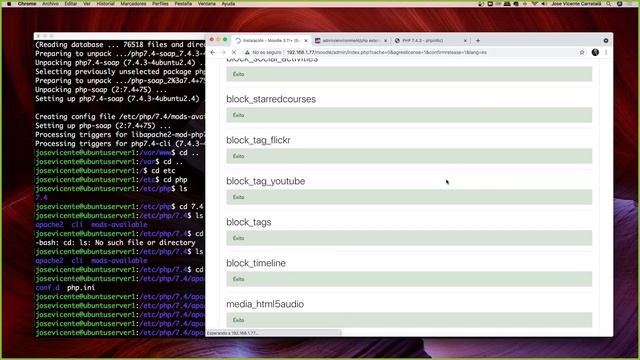Image resolution: width=640 pixels, height=360 pixels.
Task: Click the block_tags heading
Action: click(249, 222)
